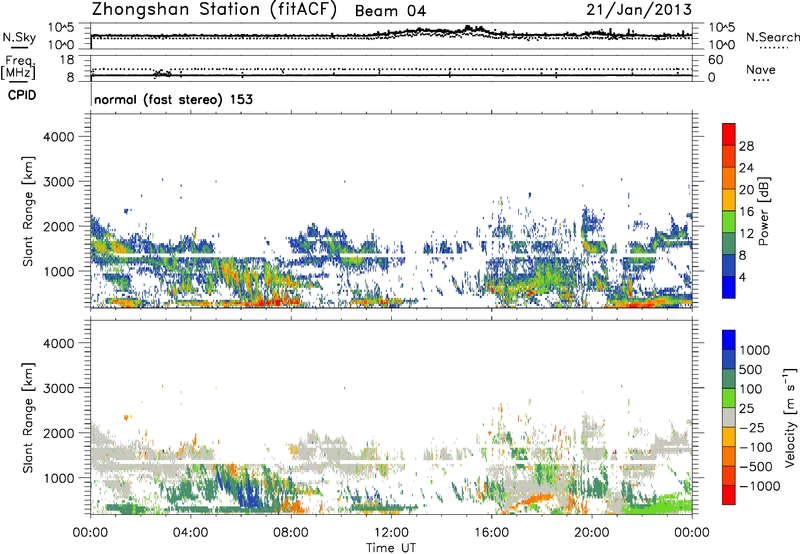Viewport: 800px width, 554px height.
Task: Click the 3000 tick on velocity panel axis
Action: point(59,388)
